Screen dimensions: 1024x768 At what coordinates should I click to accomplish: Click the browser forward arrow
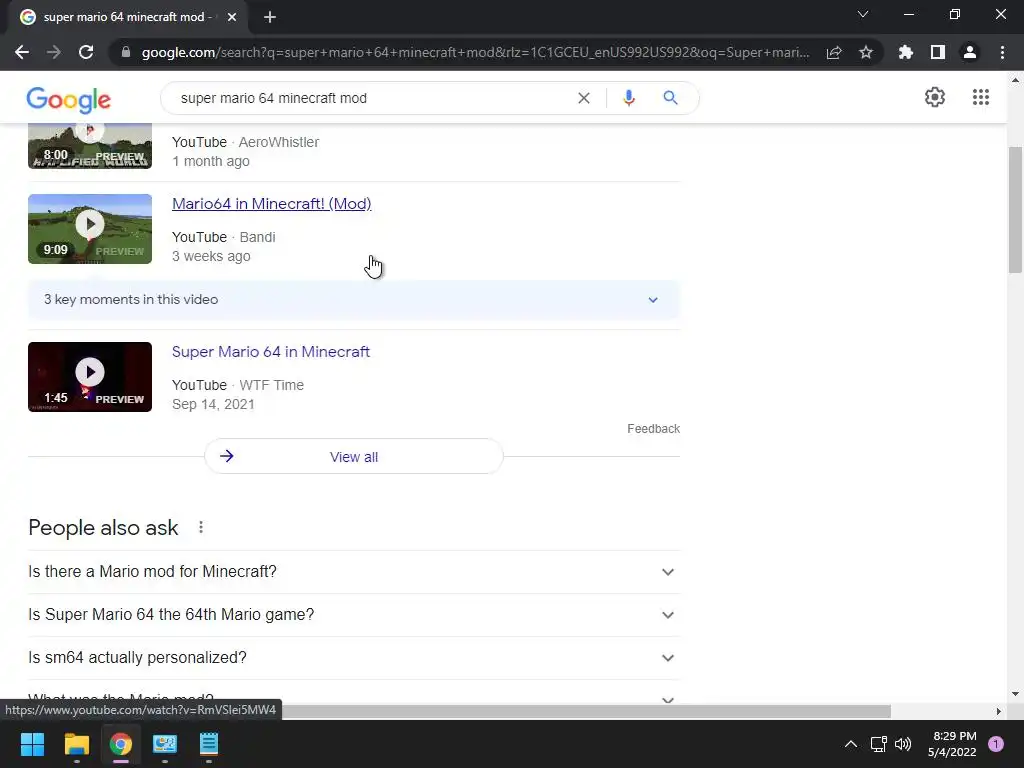[54, 52]
